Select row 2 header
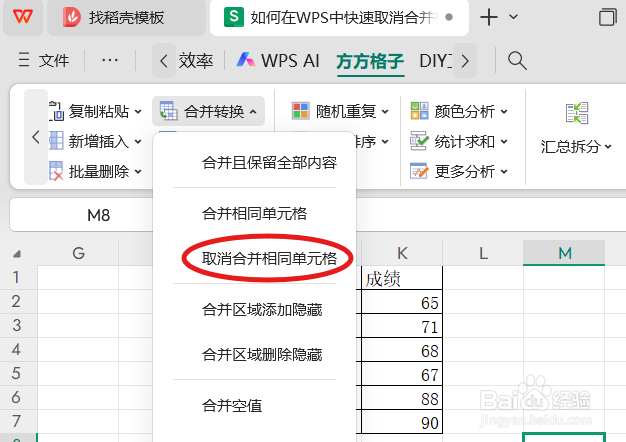 pos(16,301)
